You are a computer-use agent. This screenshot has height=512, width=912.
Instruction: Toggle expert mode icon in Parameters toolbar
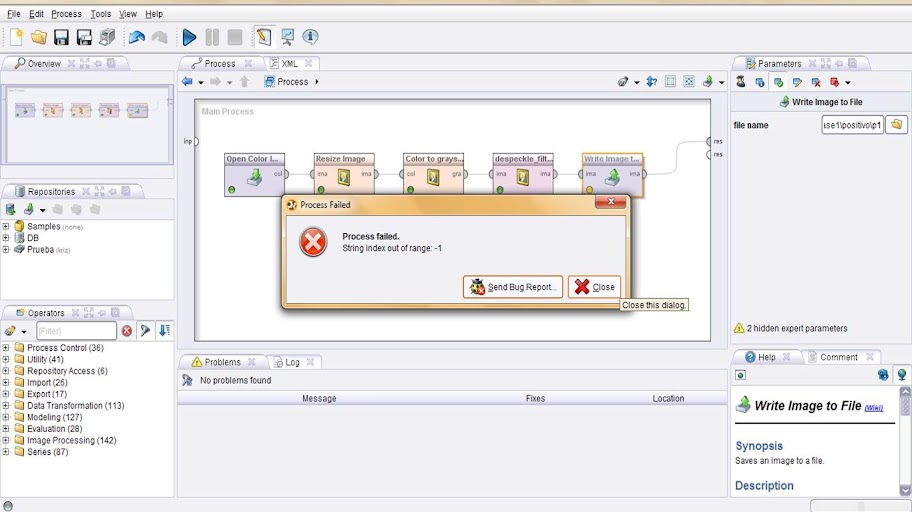(x=741, y=82)
